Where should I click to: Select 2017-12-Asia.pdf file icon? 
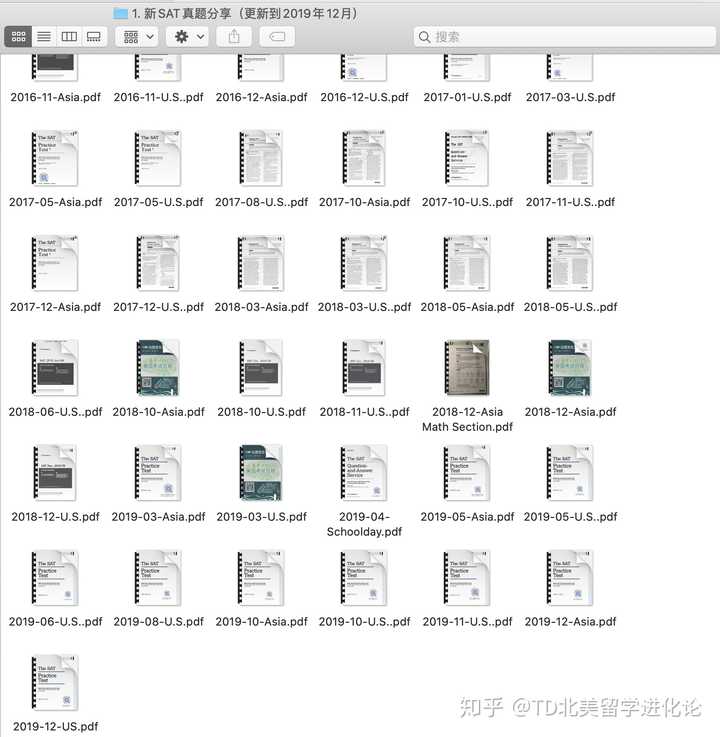coord(55,263)
